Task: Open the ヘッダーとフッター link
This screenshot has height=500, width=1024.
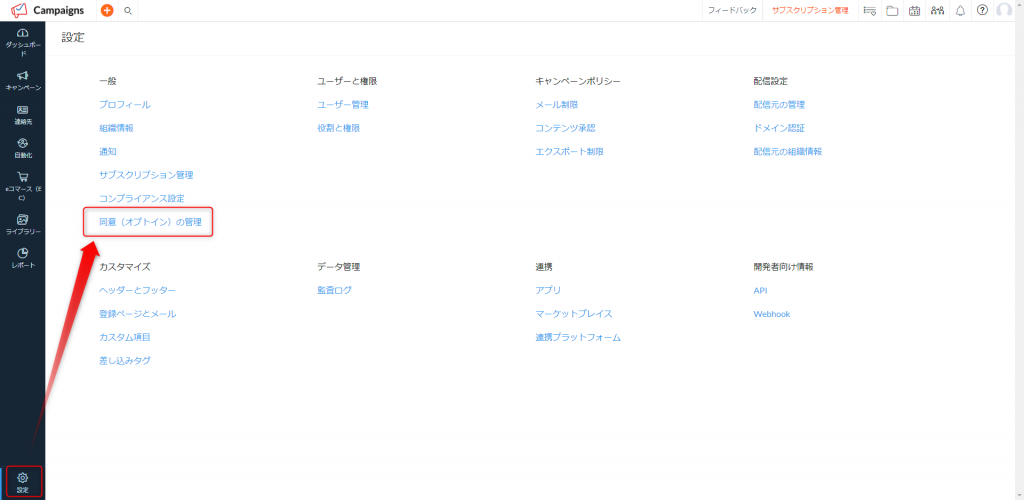Action: pos(137,290)
